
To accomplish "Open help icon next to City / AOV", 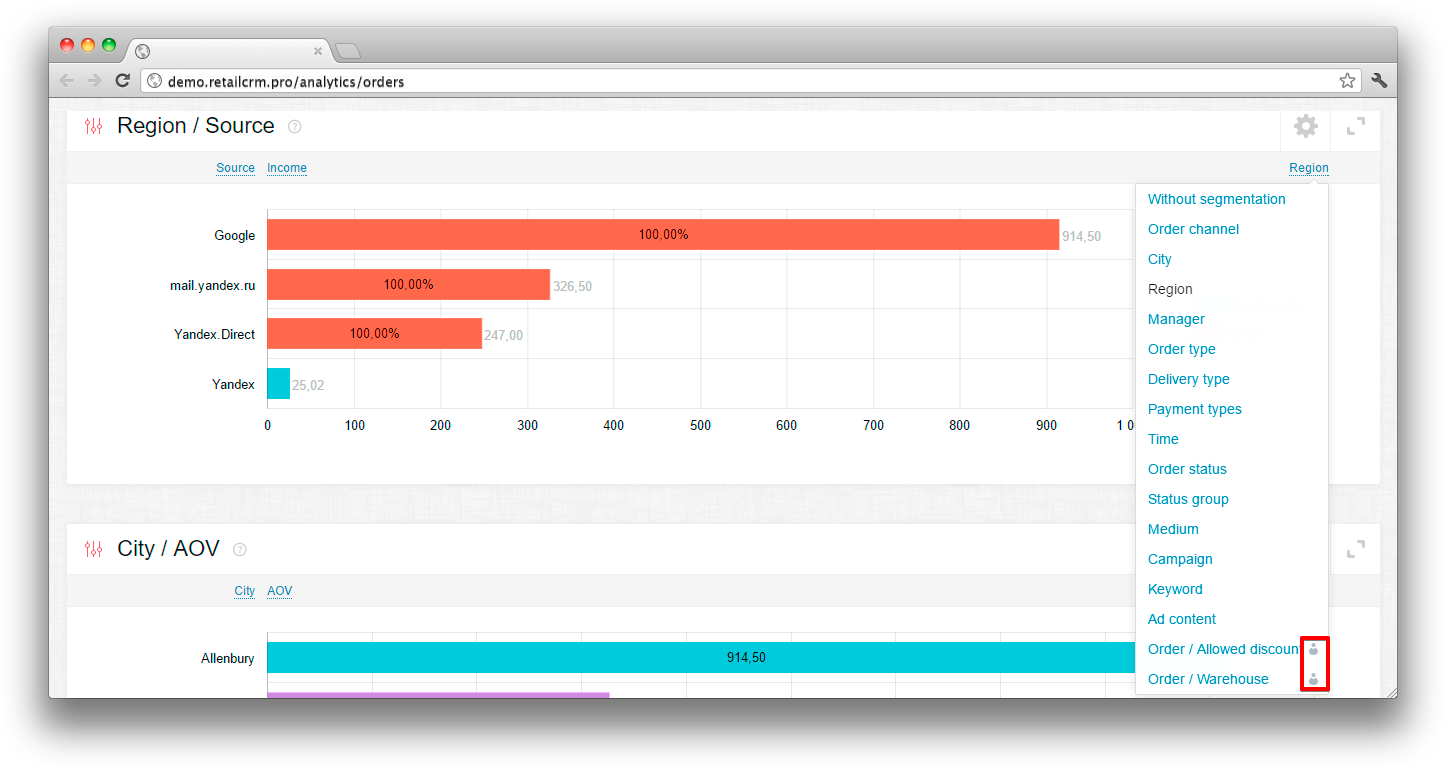I will [239, 550].
